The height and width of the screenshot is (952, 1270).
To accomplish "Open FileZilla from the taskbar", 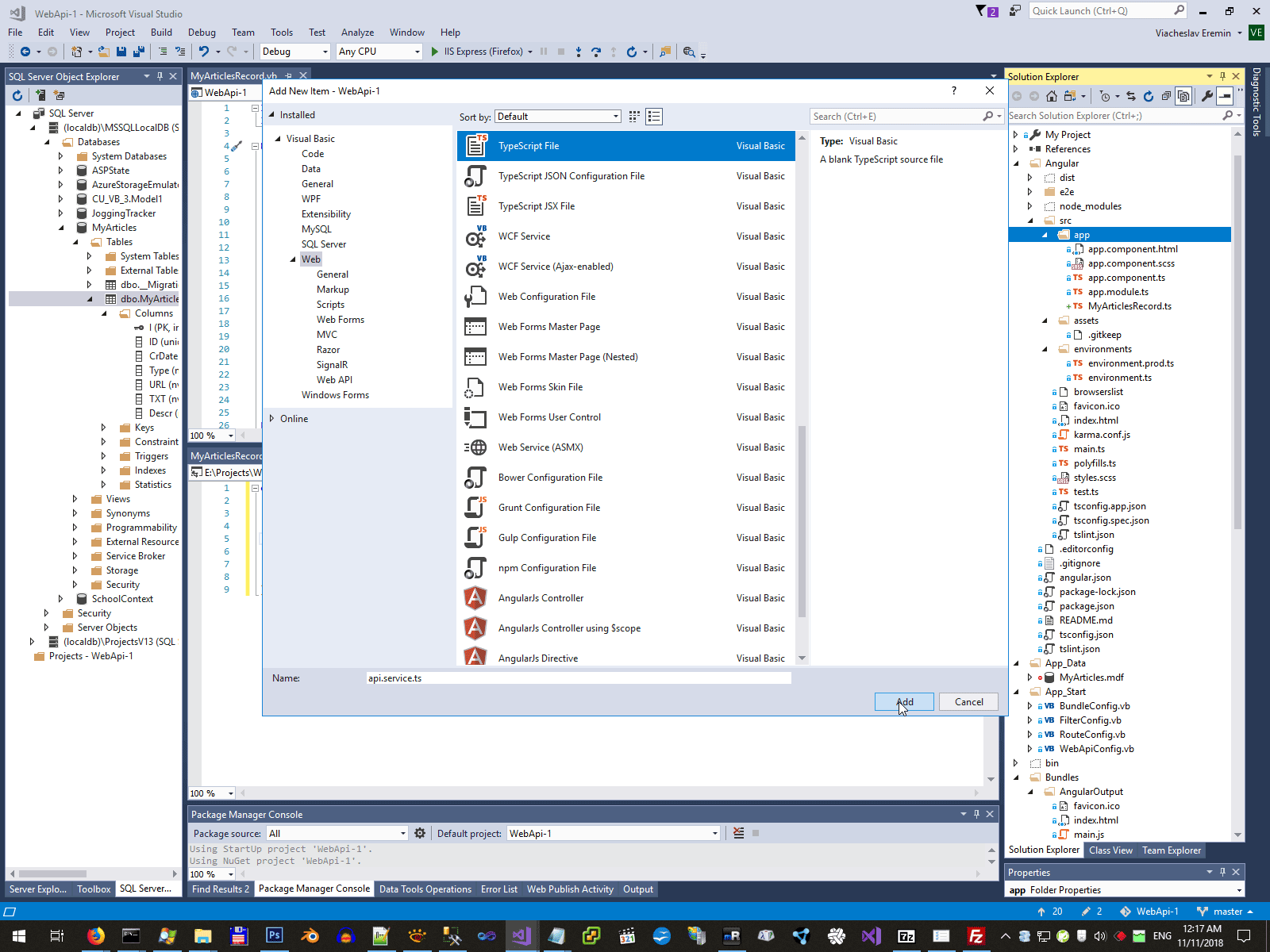I will click(x=976, y=936).
